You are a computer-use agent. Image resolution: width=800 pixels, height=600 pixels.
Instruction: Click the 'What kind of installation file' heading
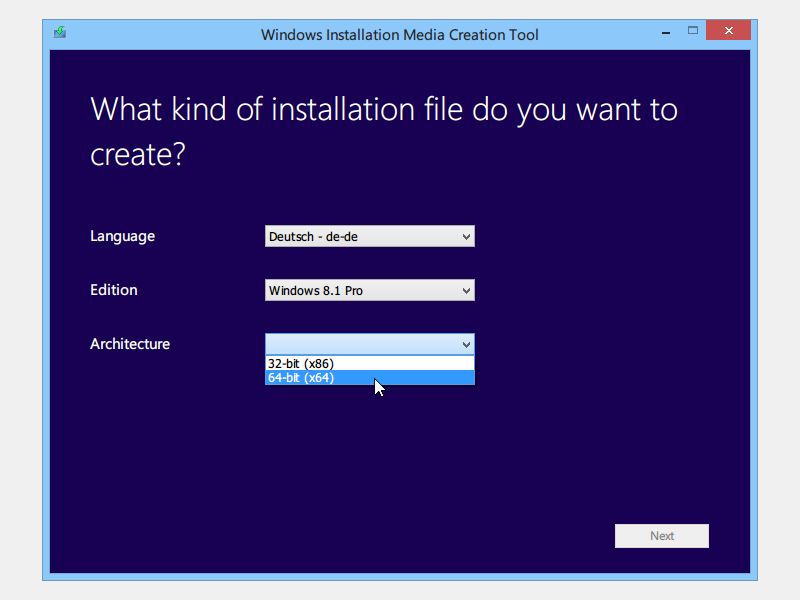(x=384, y=131)
